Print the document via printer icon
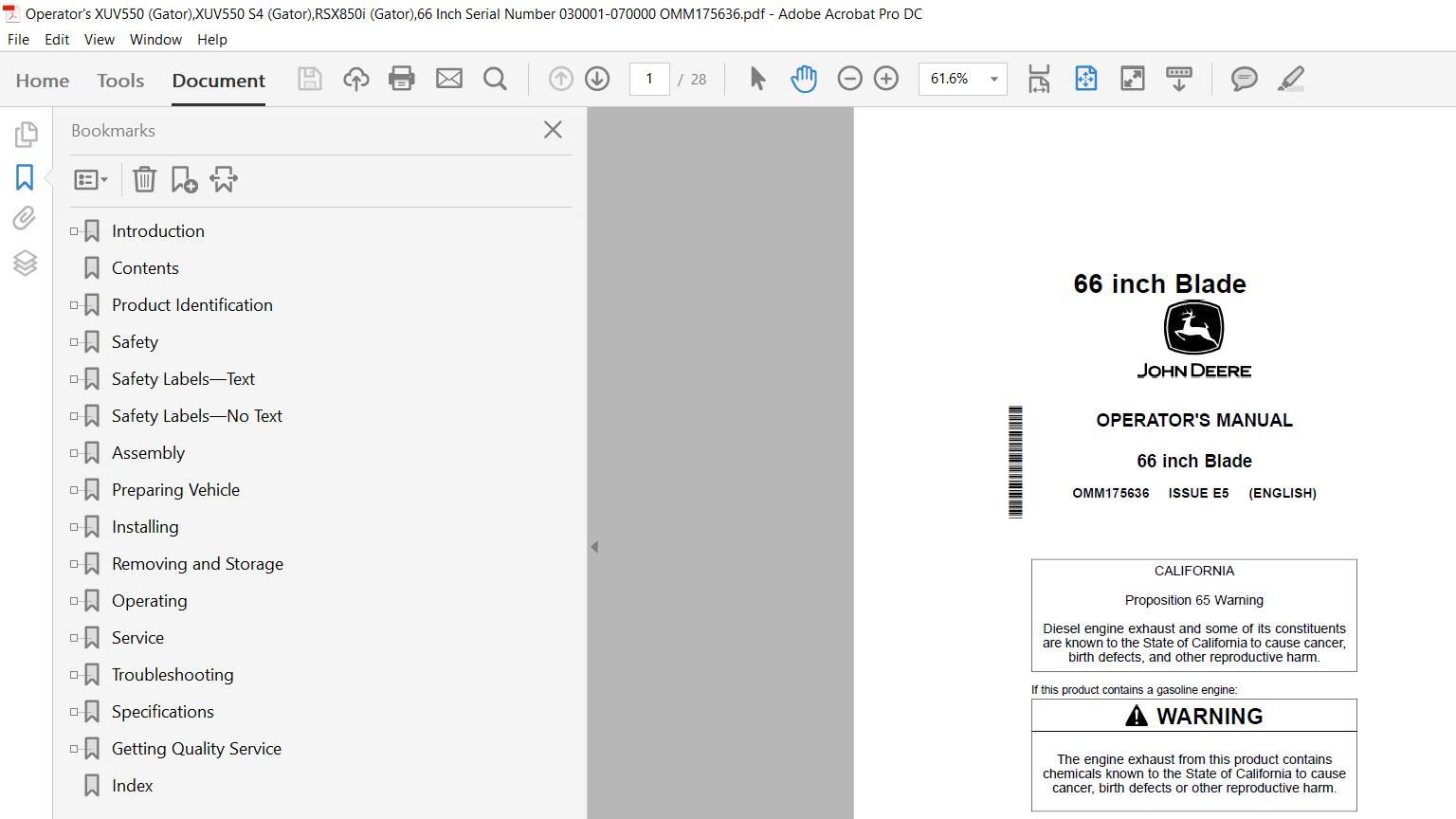1456x819 pixels. pyautogui.click(x=402, y=79)
